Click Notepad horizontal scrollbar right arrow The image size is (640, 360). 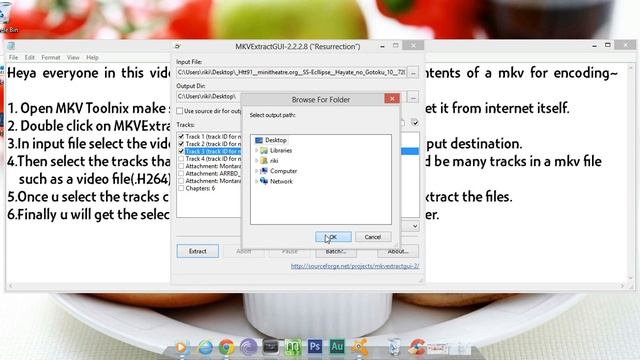(622, 286)
